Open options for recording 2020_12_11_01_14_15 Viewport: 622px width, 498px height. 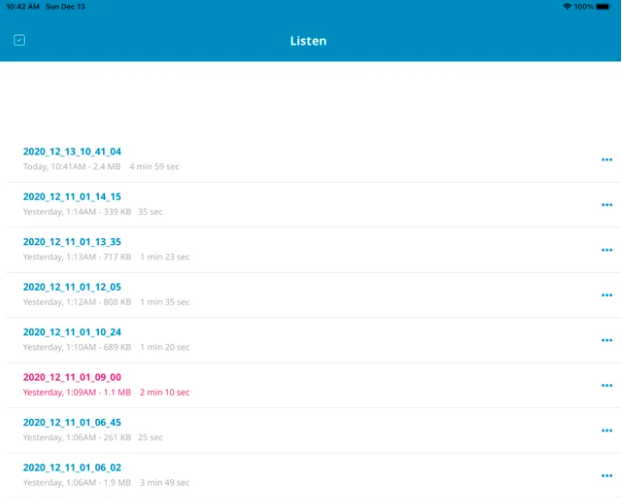pos(606,205)
